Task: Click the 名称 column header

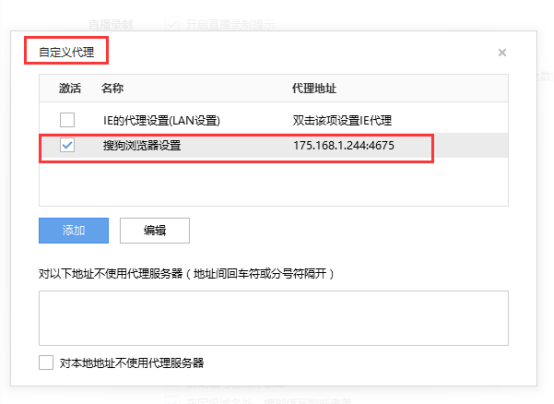Action: coord(112,88)
